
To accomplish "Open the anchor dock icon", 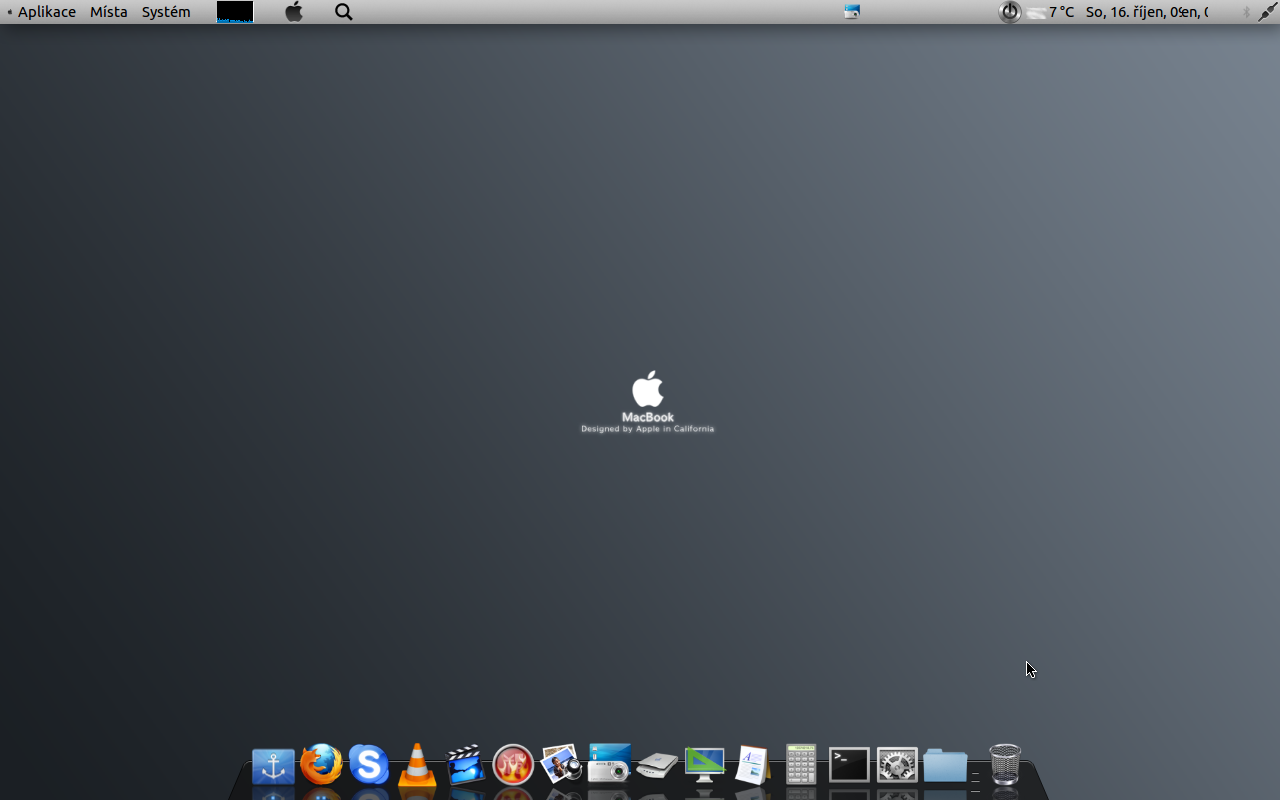I will pyautogui.click(x=273, y=766).
